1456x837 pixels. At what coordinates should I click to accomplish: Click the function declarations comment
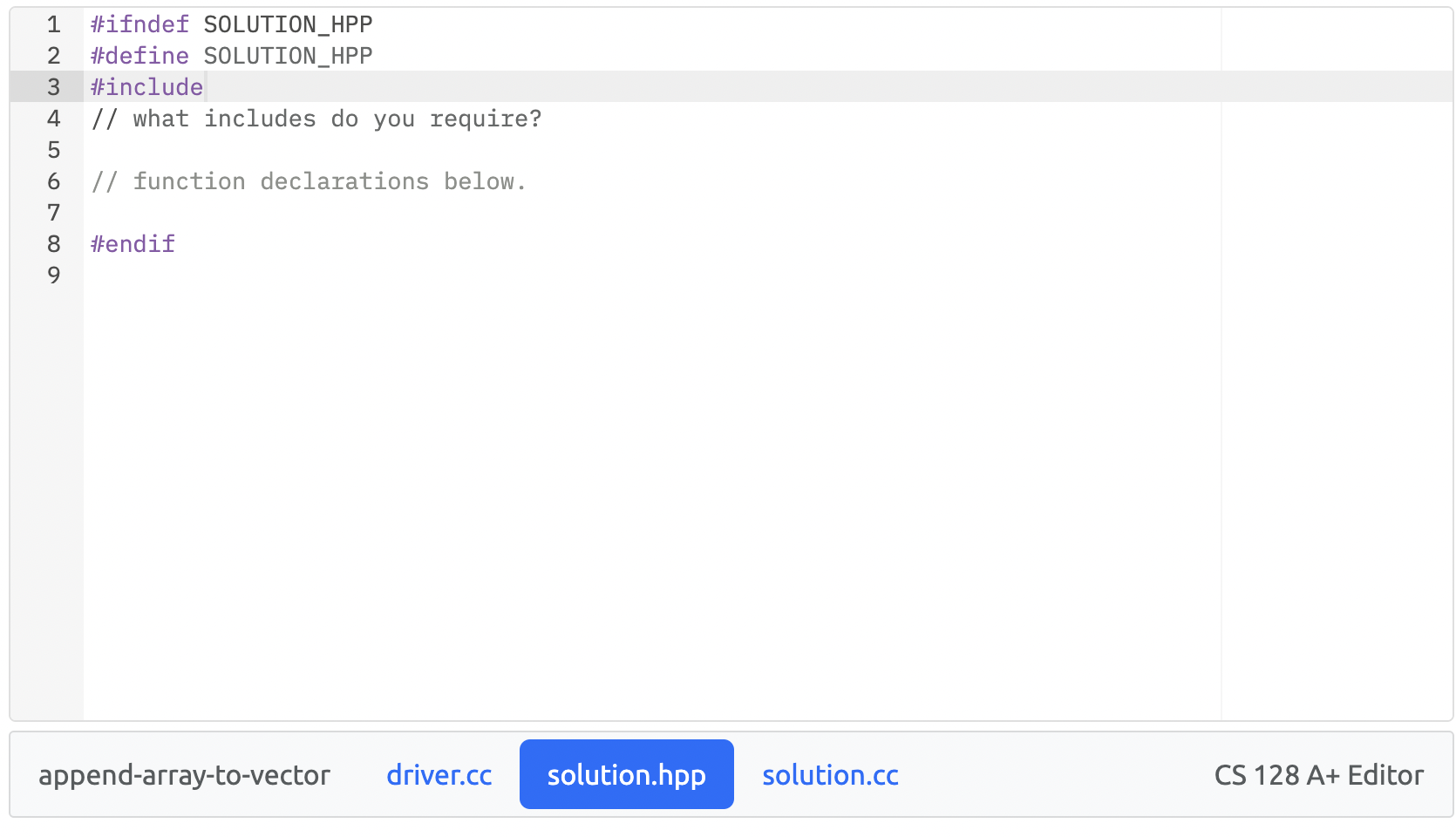[x=309, y=181]
